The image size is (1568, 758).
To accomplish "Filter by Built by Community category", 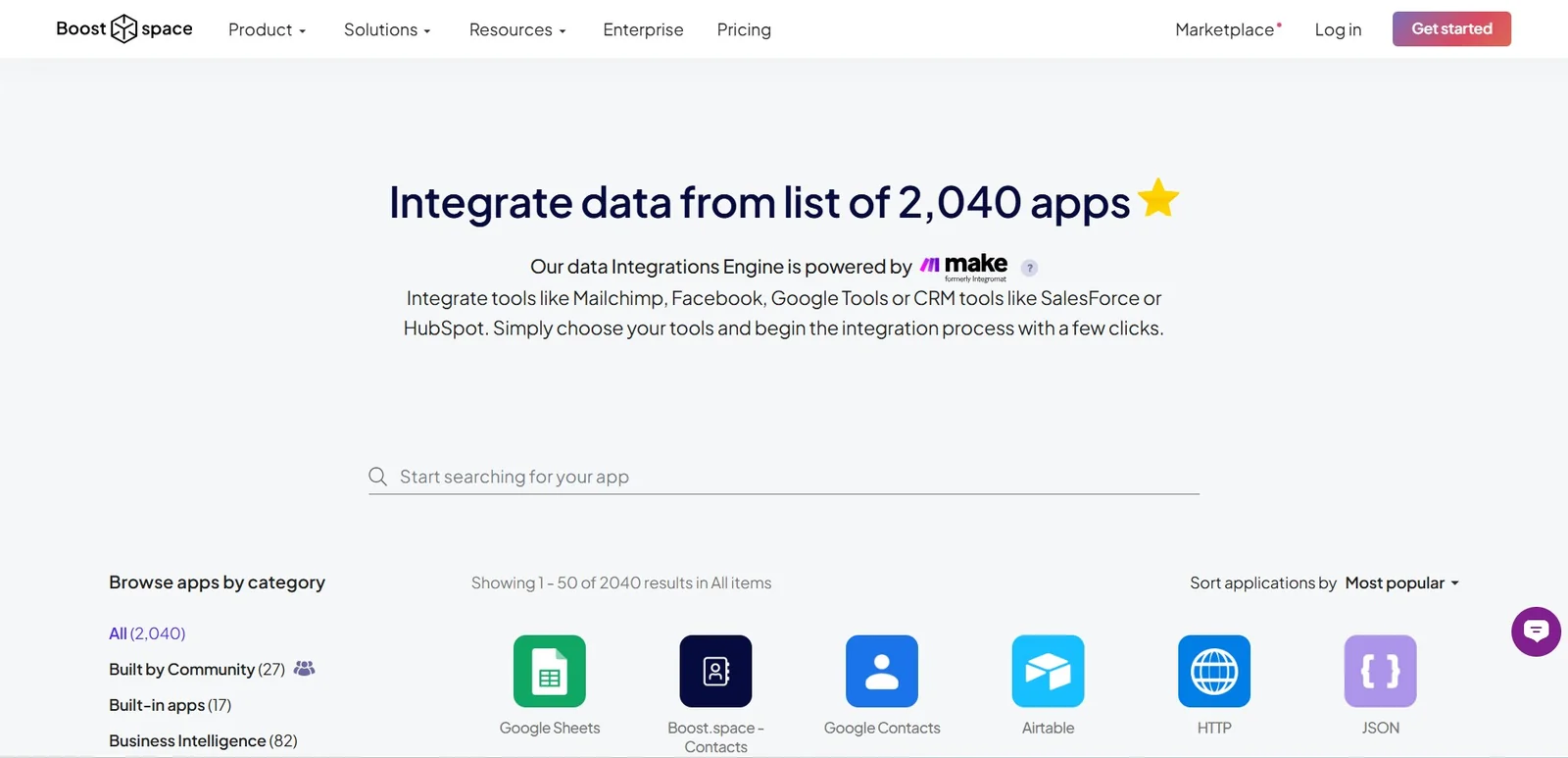I will point(197,669).
